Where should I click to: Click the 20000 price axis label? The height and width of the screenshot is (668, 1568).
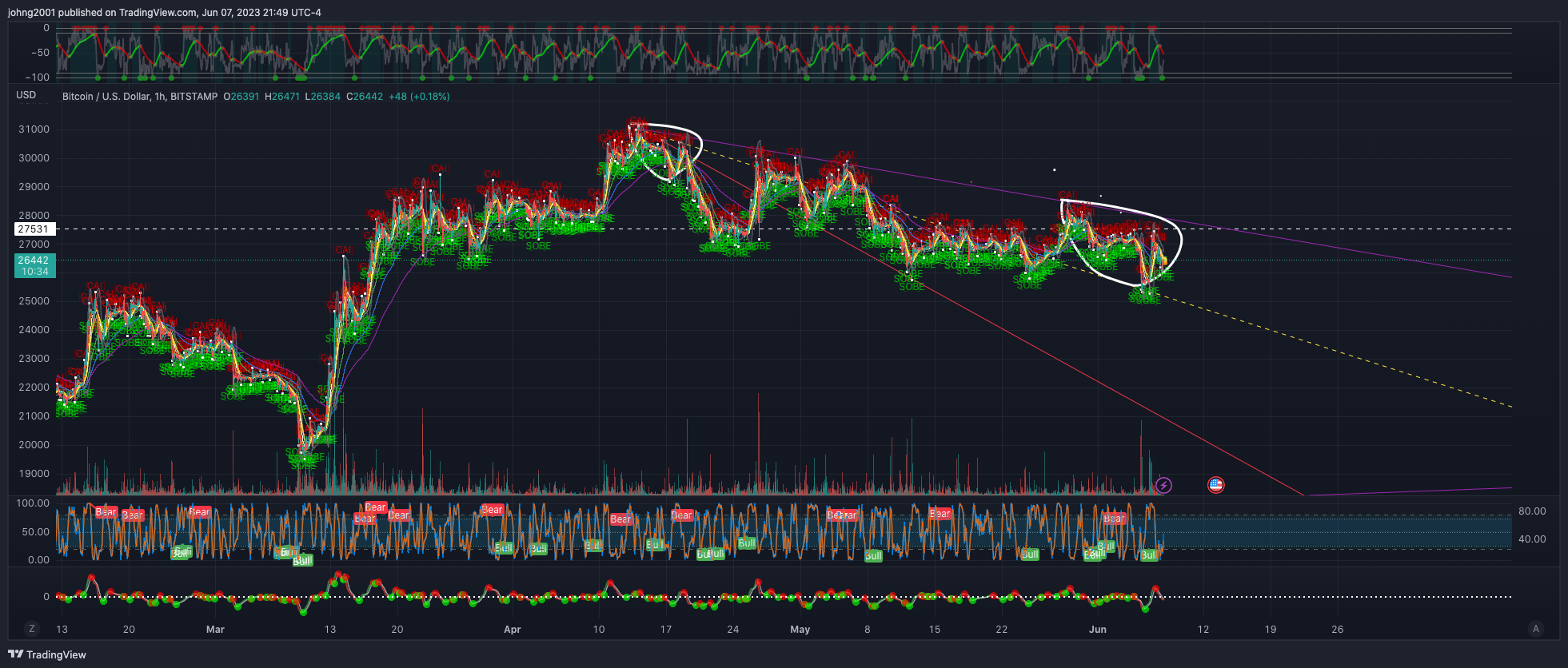(x=34, y=445)
